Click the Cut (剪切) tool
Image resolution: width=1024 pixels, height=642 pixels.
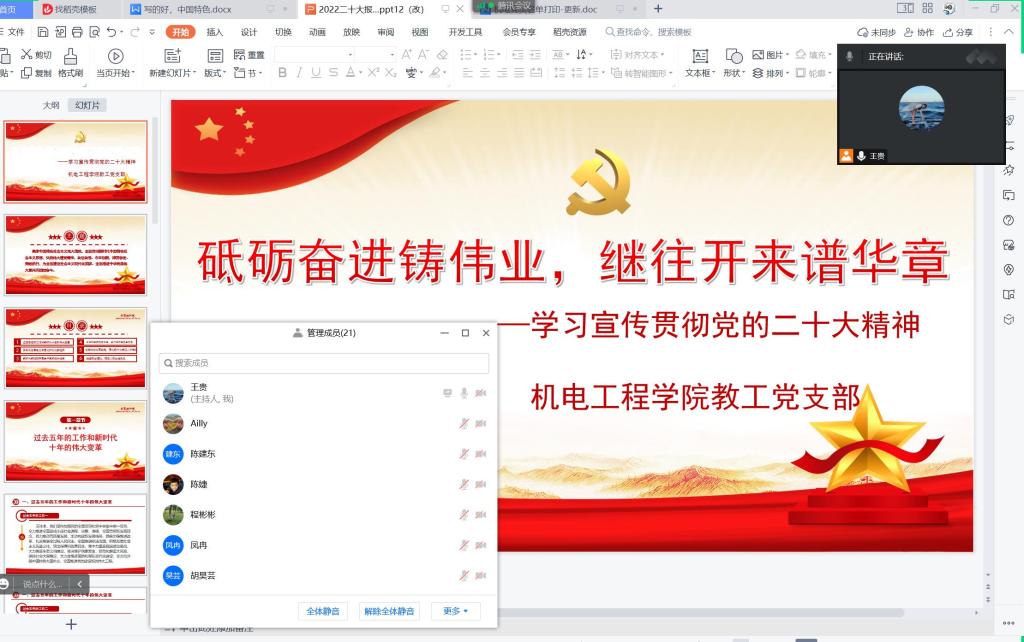point(36,55)
